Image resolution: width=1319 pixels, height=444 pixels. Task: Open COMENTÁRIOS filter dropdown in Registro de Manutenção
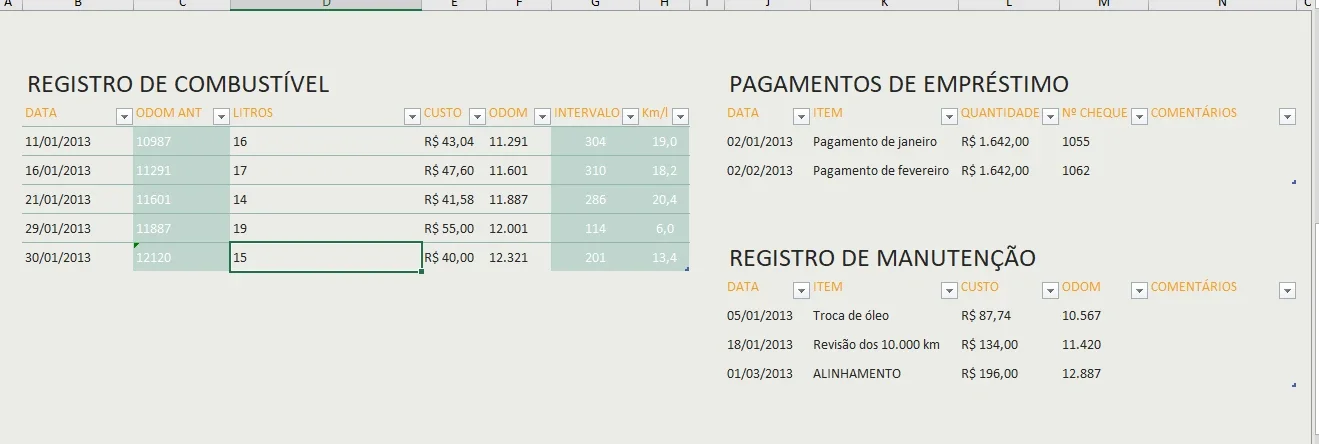[x=1287, y=291]
